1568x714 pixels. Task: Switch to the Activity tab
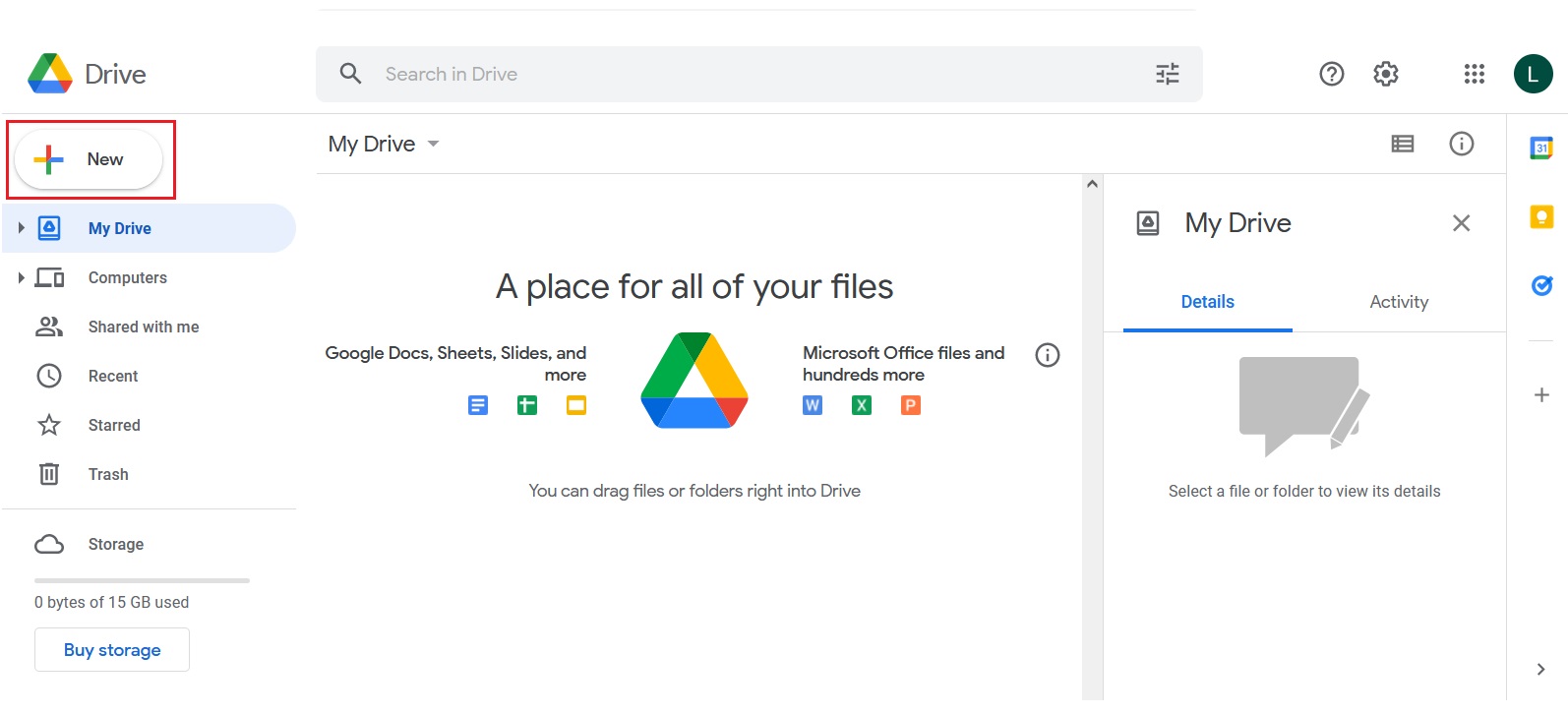coord(1399,302)
